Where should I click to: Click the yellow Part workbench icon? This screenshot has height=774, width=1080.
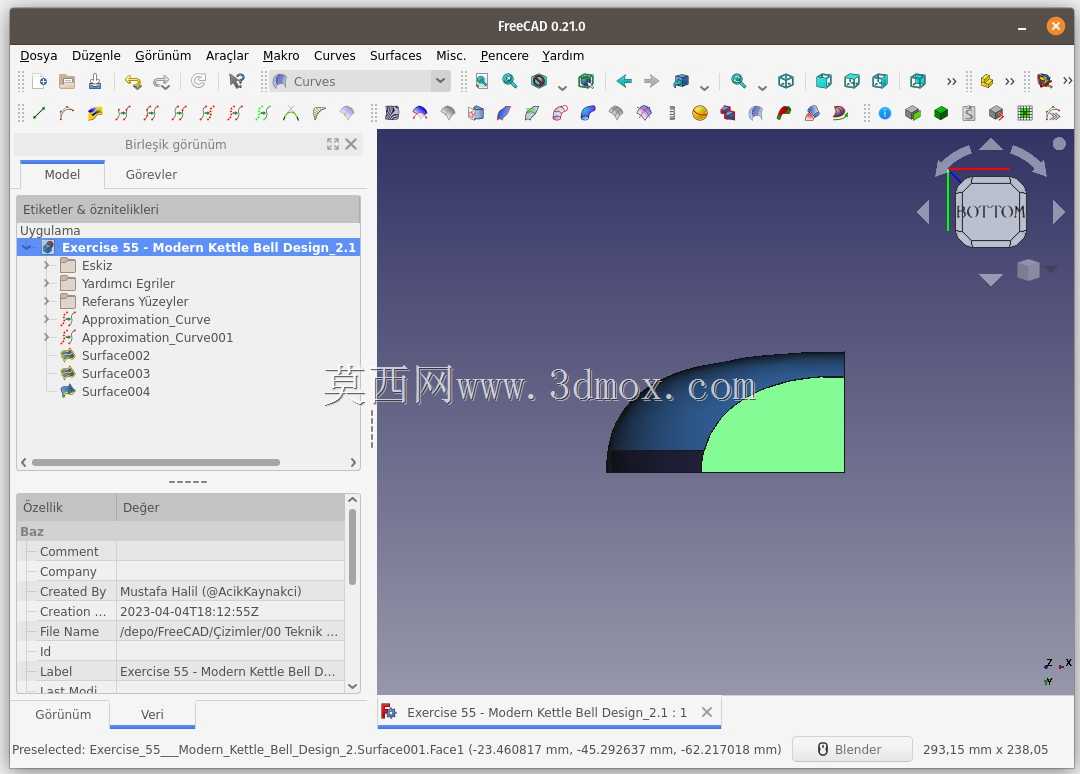coord(986,81)
